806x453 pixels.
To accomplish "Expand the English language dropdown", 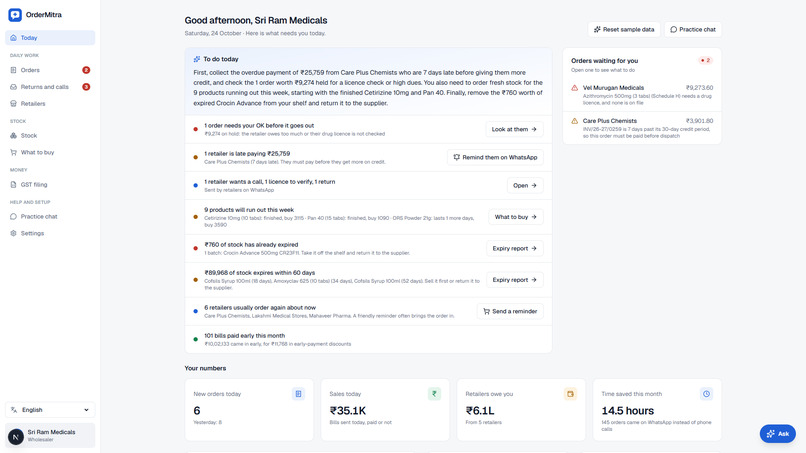I will coord(50,410).
